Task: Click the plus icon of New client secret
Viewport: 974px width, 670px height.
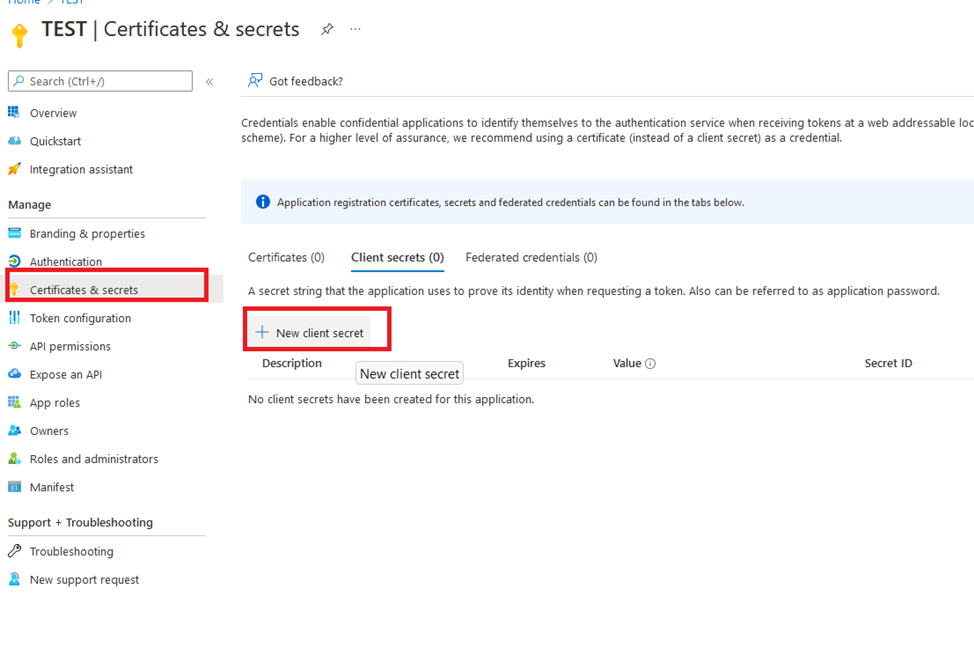Action: pyautogui.click(x=262, y=332)
